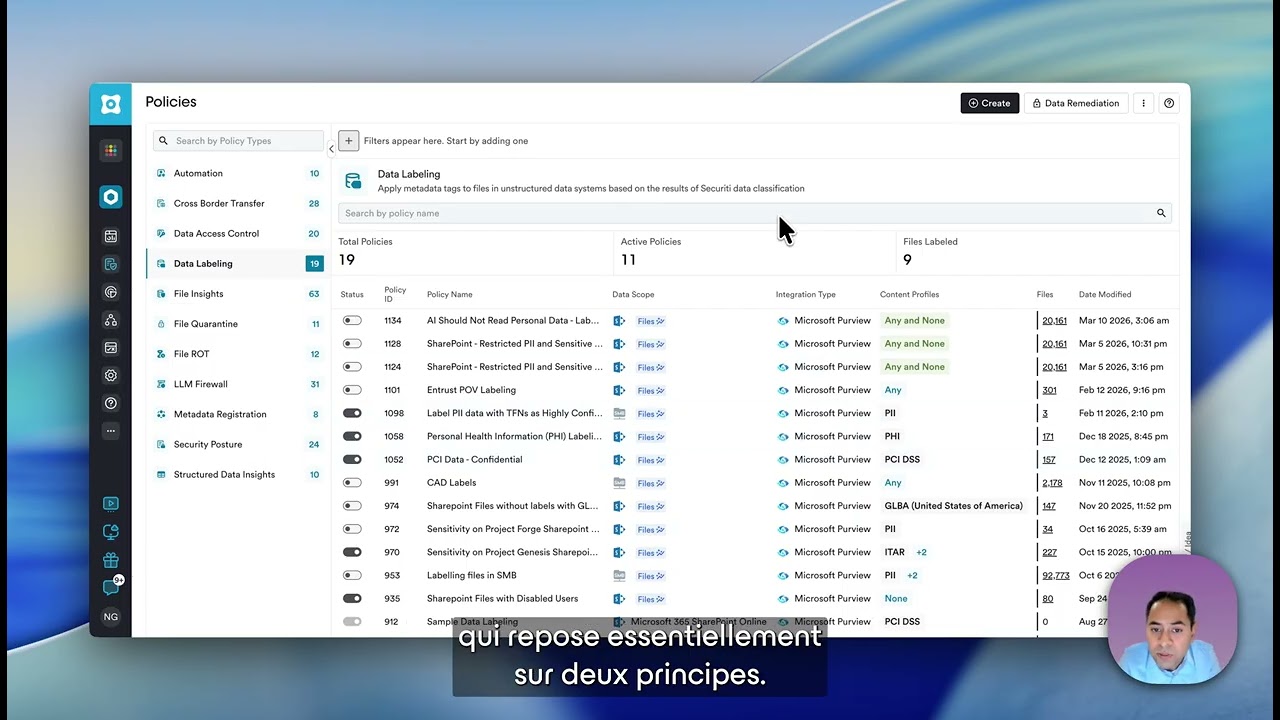Open Entrust POV Labeling policy name
Screen dimensions: 1280x720
[471, 390]
